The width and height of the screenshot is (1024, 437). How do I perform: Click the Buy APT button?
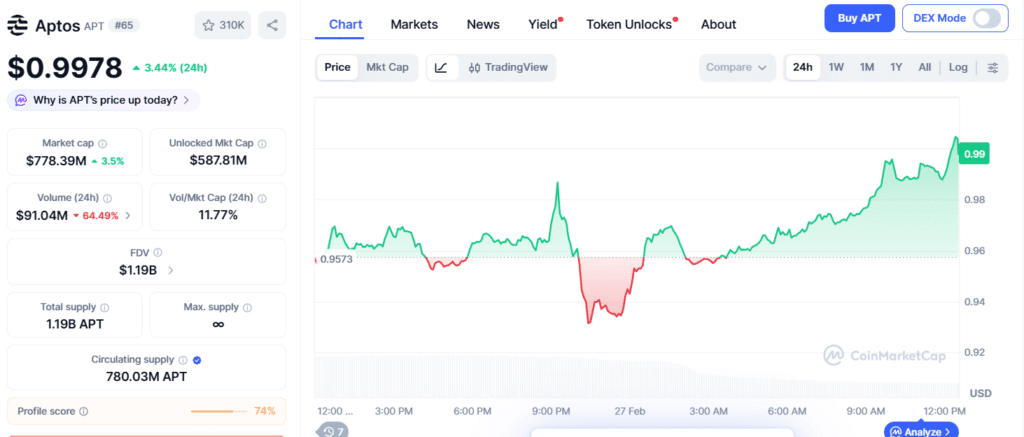[859, 18]
